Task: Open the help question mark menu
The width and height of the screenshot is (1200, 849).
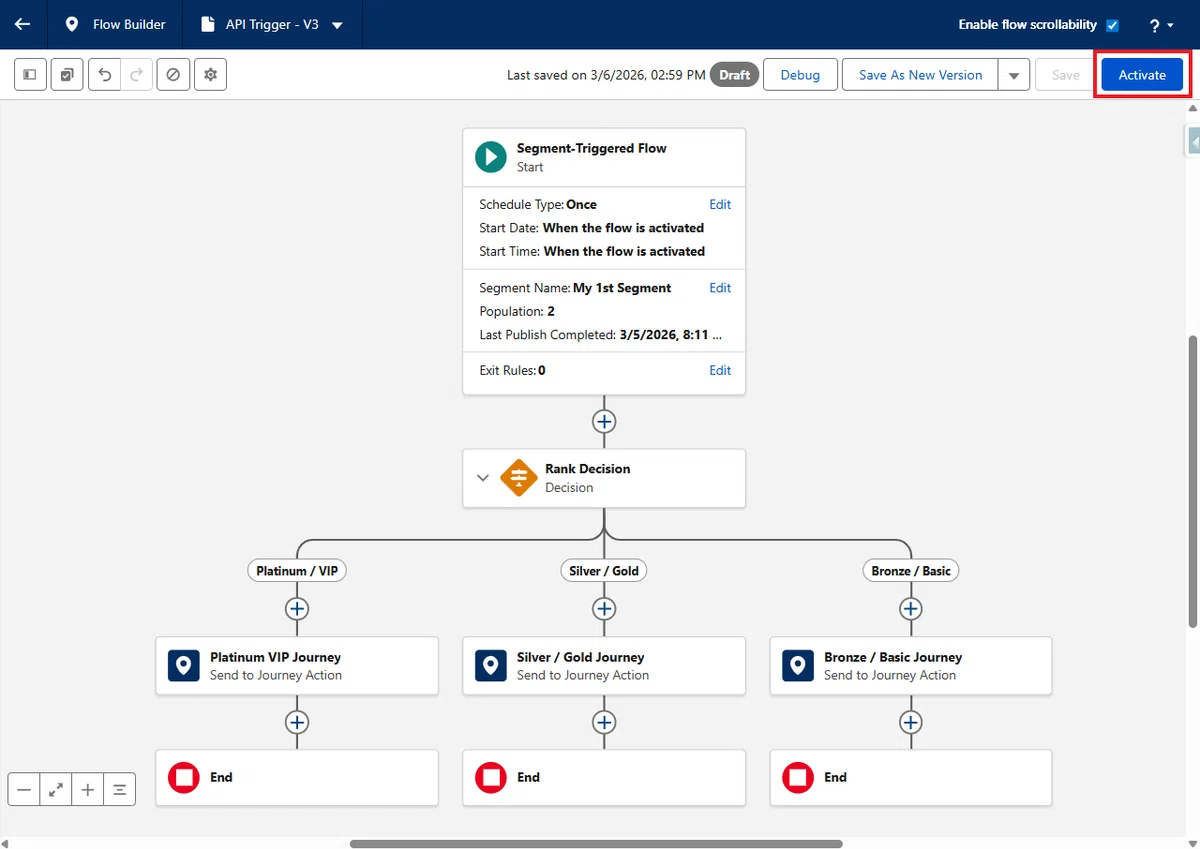Action: 1161,25
